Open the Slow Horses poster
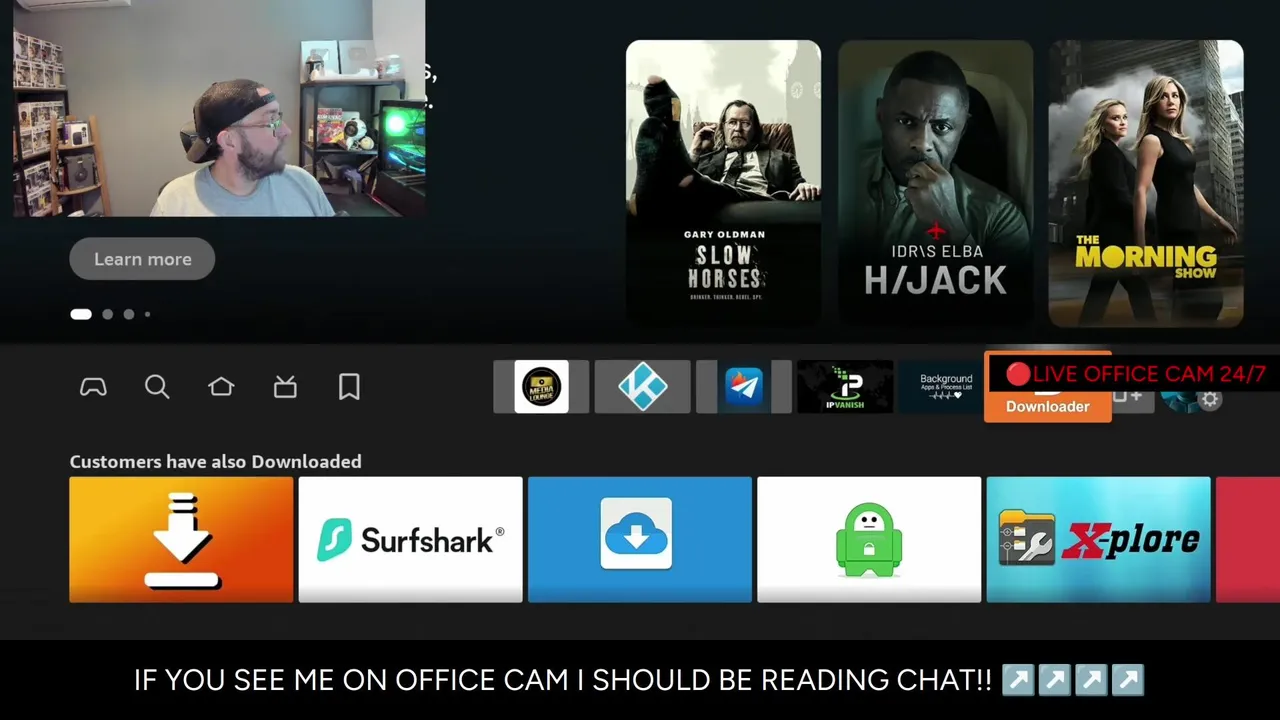This screenshot has width=1280, height=720. [x=723, y=183]
